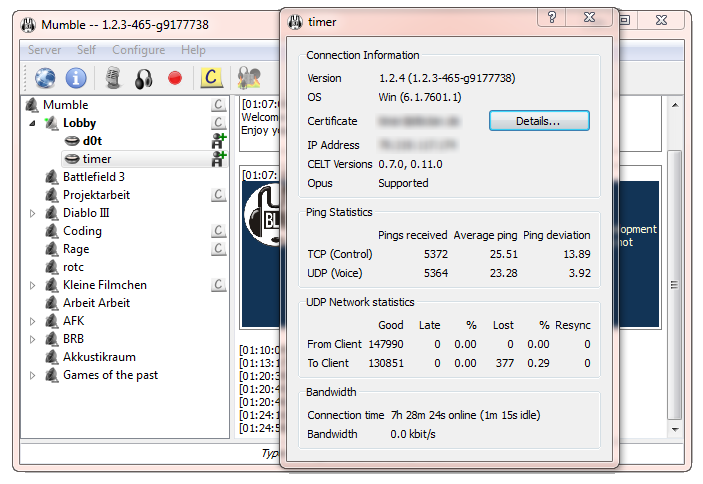Open the Connect globe icon in toolbar

click(x=45, y=78)
